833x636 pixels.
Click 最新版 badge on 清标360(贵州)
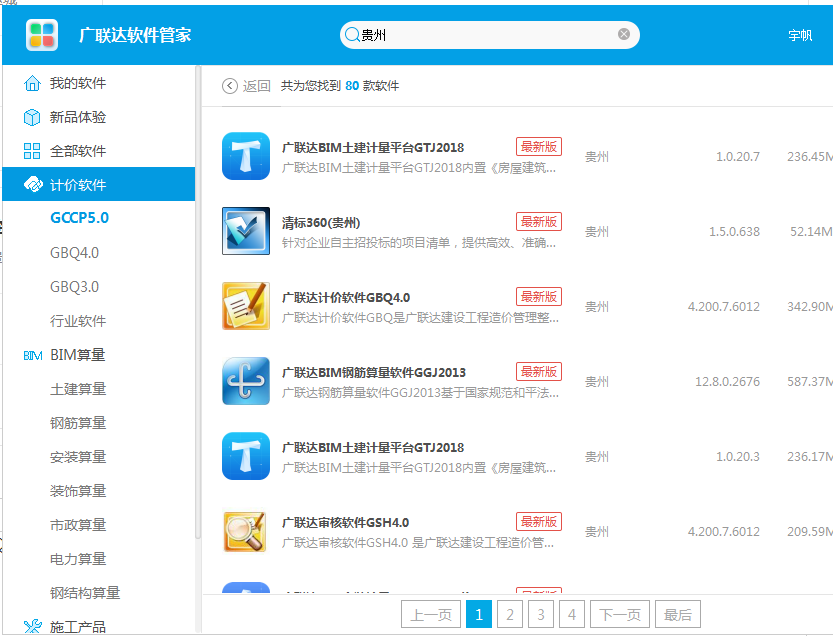539,222
